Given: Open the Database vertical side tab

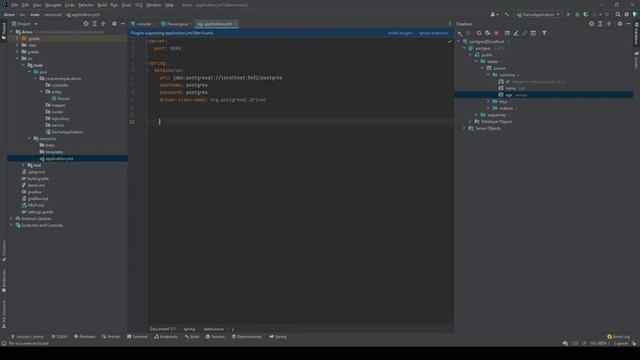Looking at the screenshot, I should click(x=636, y=33).
